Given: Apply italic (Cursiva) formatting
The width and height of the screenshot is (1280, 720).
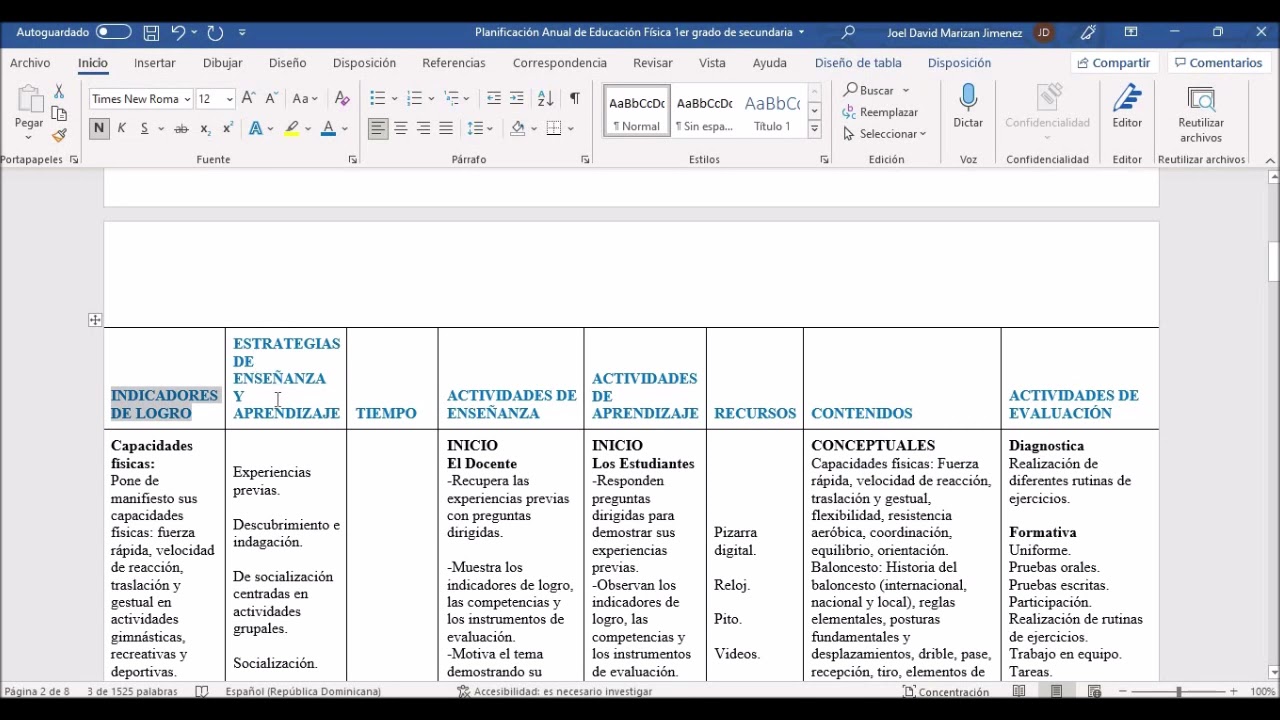Looking at the screenshot, I should pyautogui.click(x=121, y=128).
